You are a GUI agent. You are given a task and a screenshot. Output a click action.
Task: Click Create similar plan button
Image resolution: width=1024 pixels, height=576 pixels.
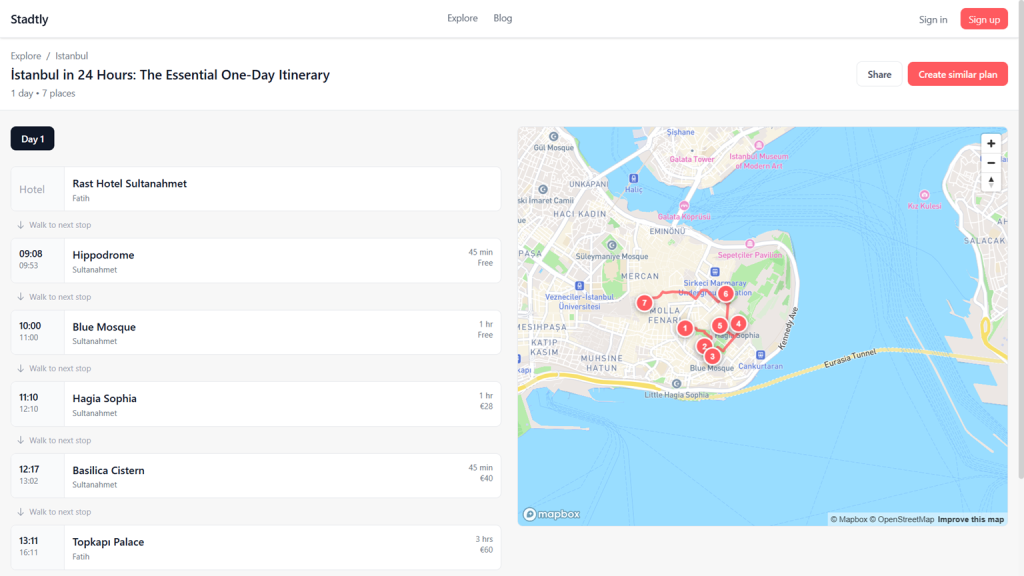coord(957,74)
